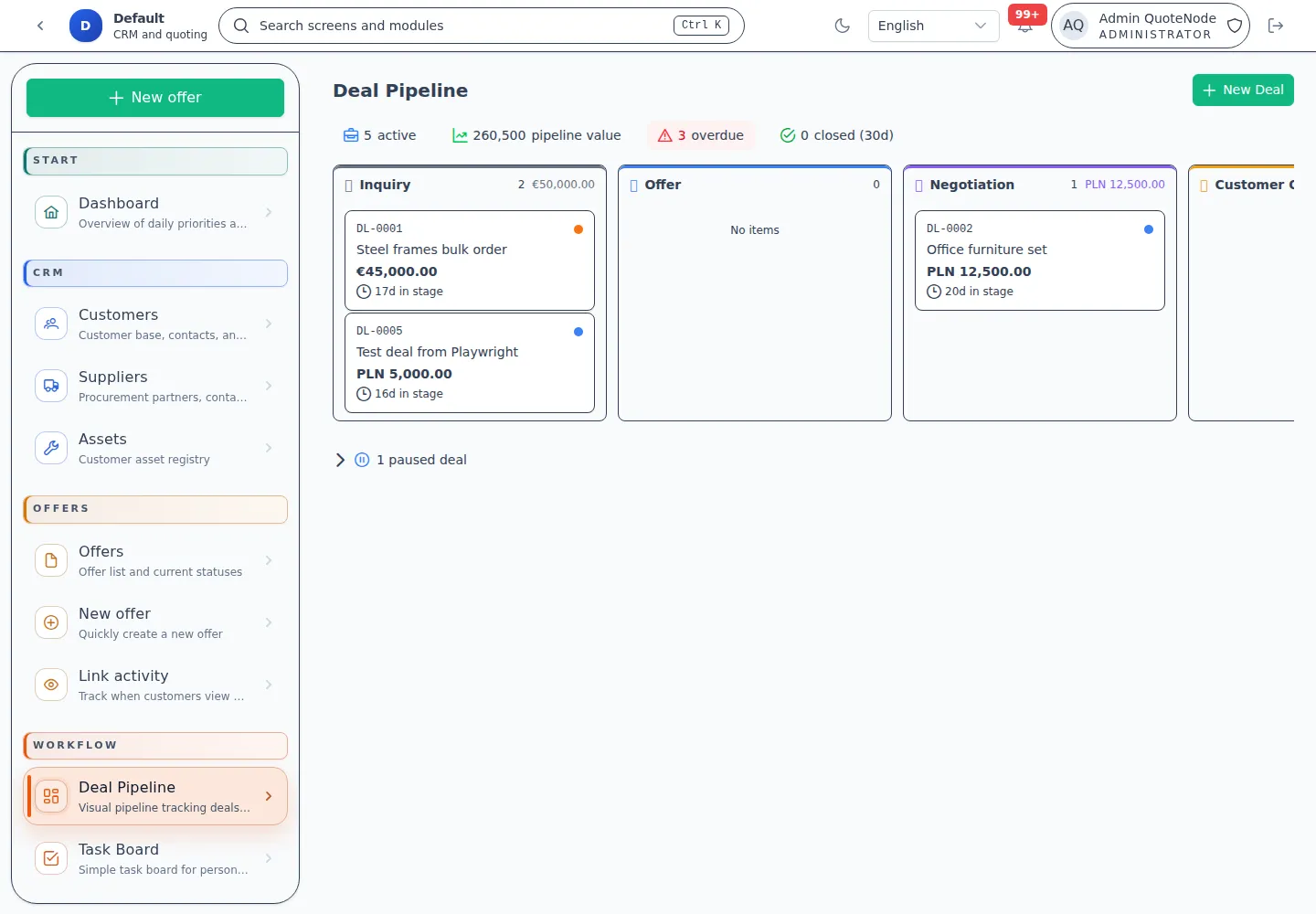This screenshot has height=914, width=1316.
Task: Expand Customers menu chevron
Action: (269, 324)
